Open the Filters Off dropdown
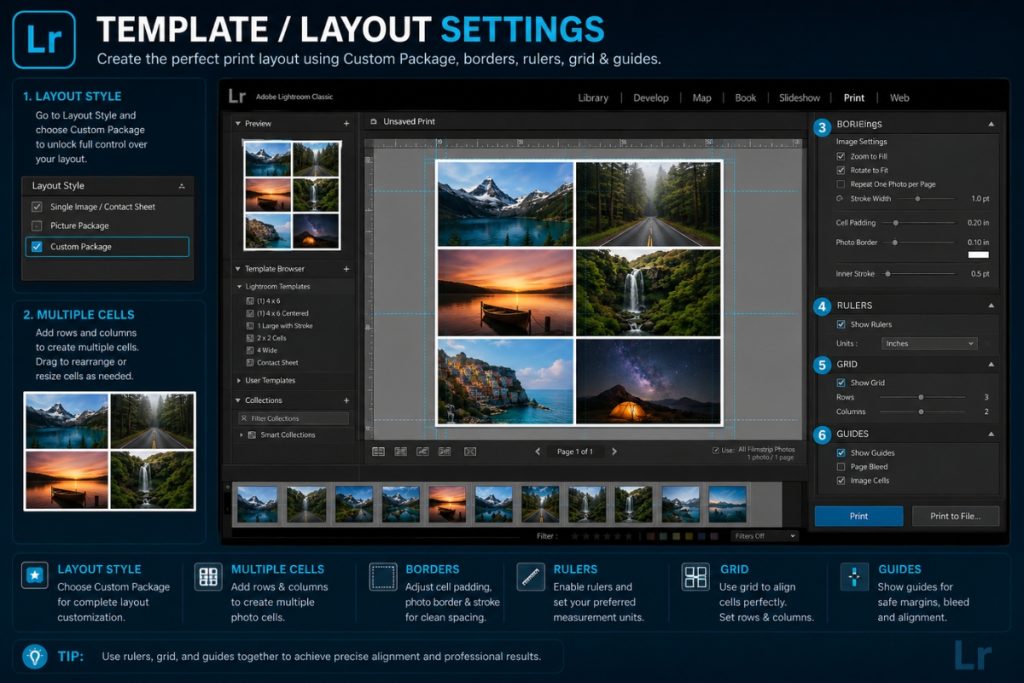The width and height of the screenshot is (1024, 683). point(764,536)
